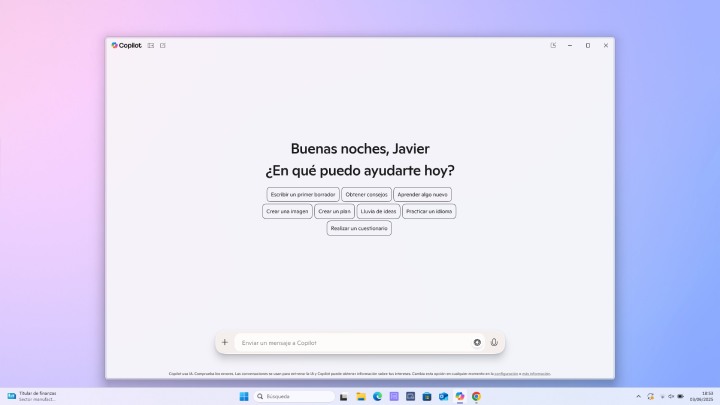Screen dimensions: 720x405
Task: Maximize the Copilot window
Action: tap(588, 45)
